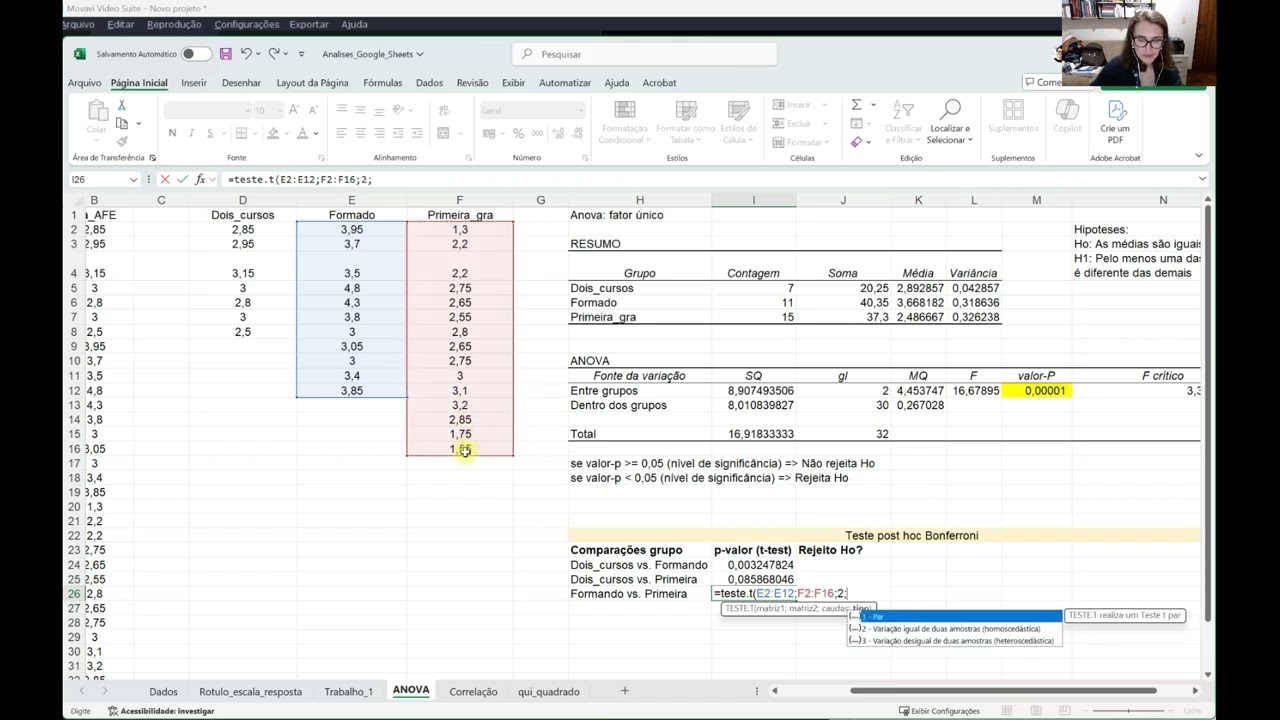Viewport: 1280px width, 720px height.
Task: Click the AutoSum sigma icon
Action: tap(856, 105)
